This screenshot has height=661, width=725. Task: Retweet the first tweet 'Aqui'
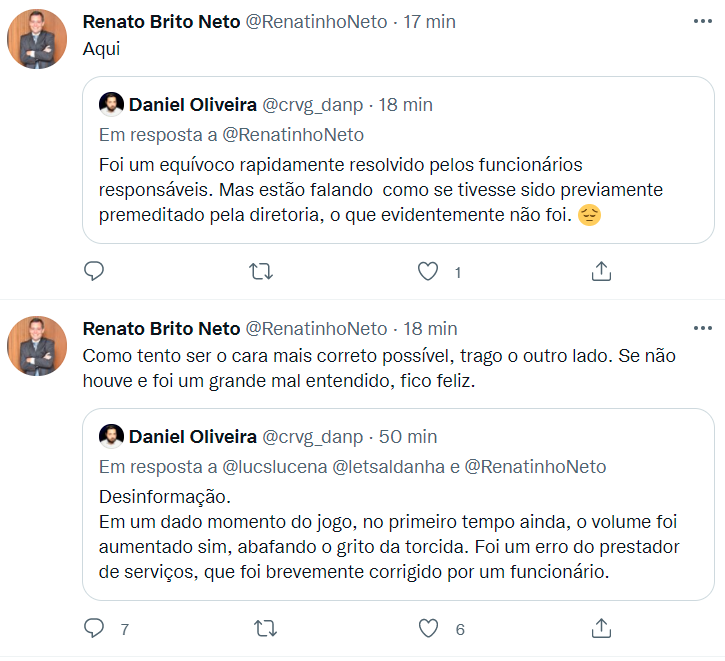[261, 271]
